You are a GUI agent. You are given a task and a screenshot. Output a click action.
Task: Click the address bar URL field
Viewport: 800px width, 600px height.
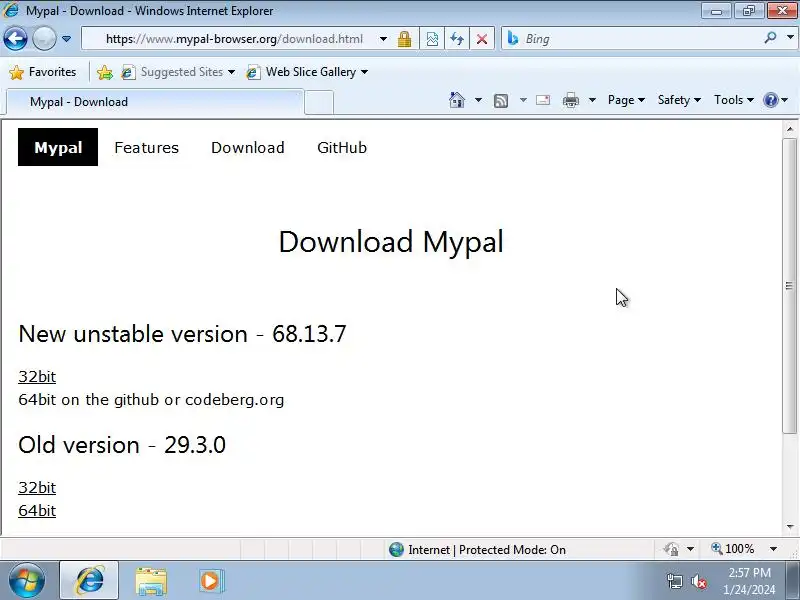(x=234, y=39)
